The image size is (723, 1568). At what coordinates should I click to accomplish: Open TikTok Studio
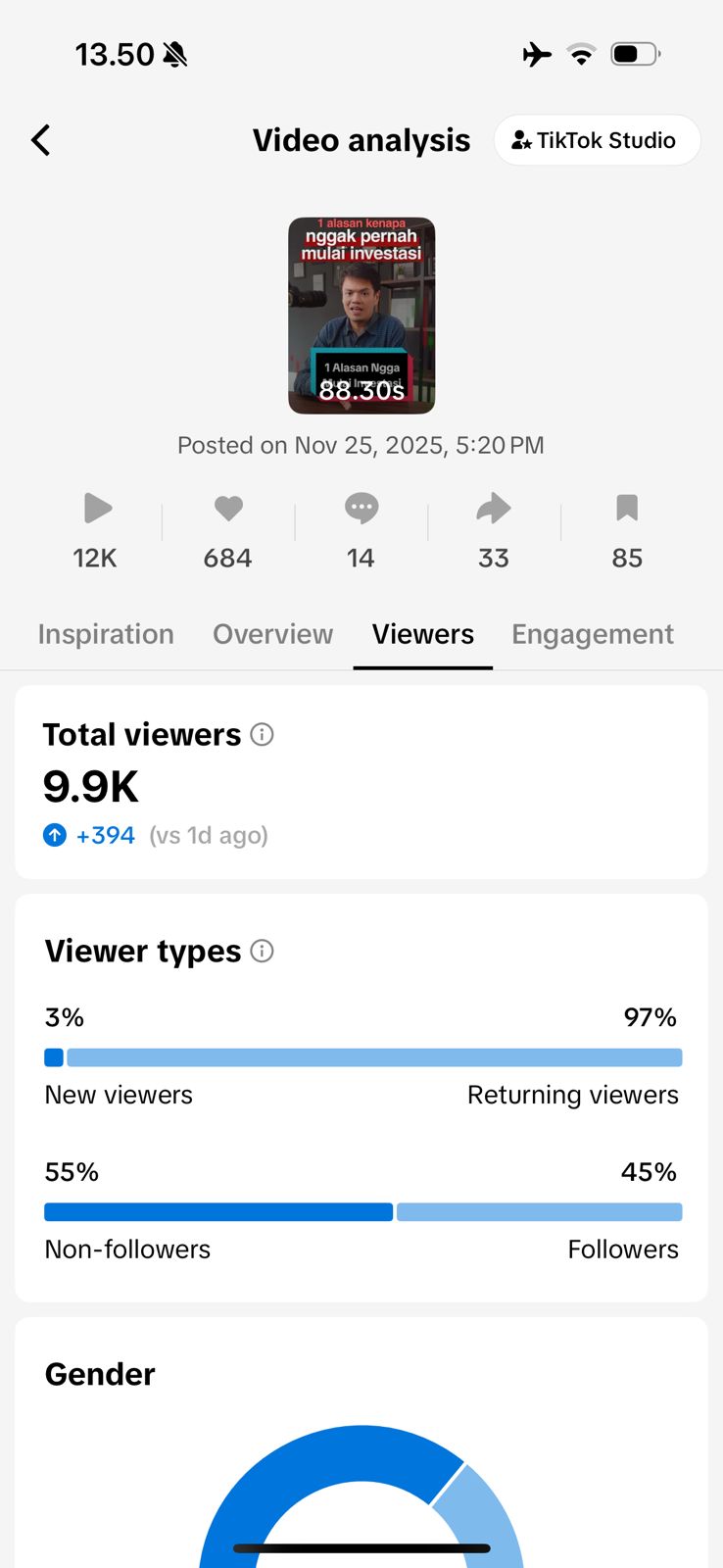click(x=597, y=140)
